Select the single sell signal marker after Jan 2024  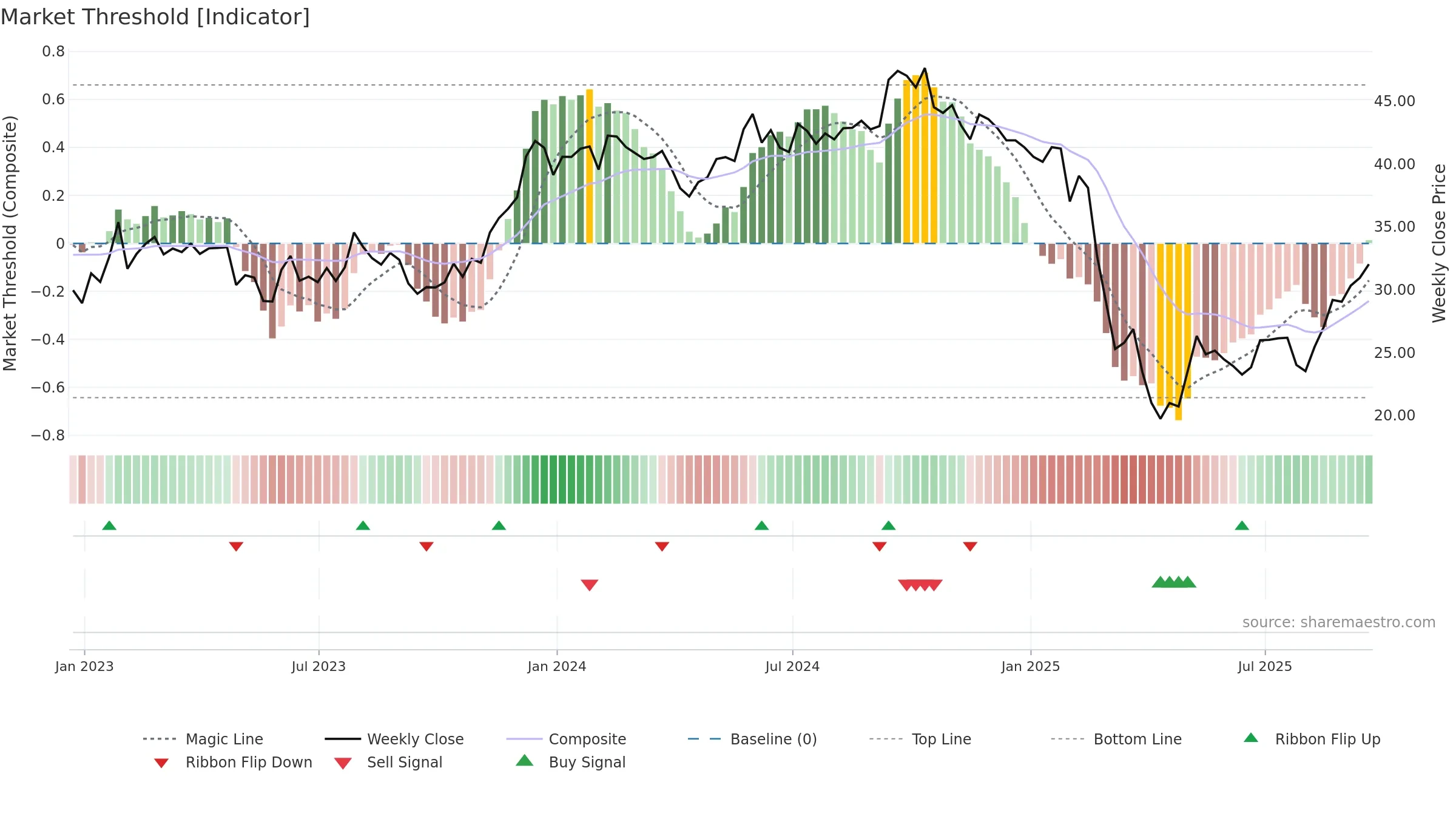590,585
